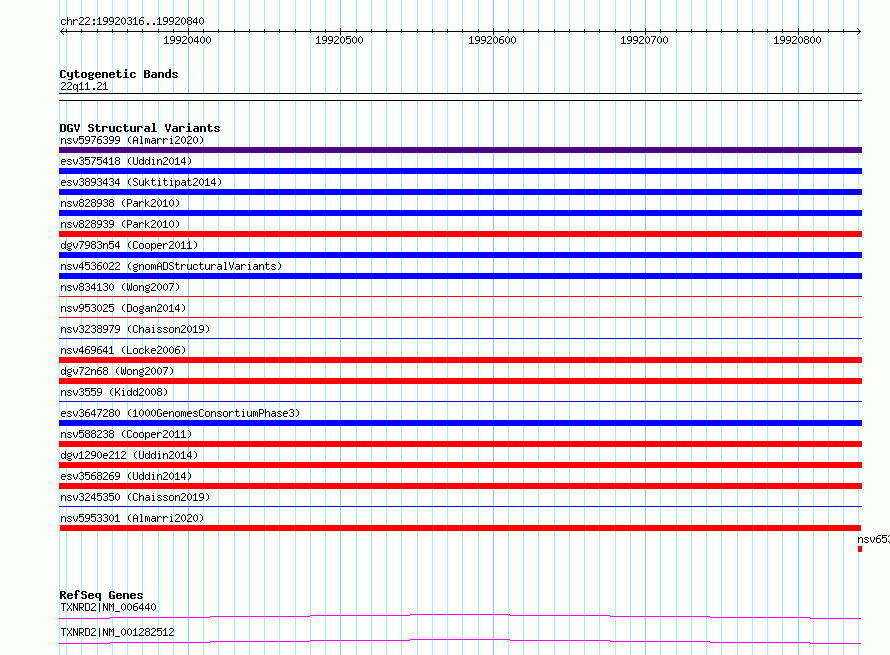Click the nsv828939 (Park2010) label
Screen dimensions: 890x655
click(x=120, y=224)
